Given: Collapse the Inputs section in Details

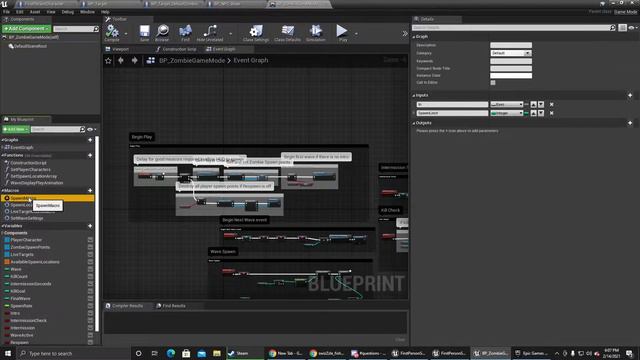Looking at the screenshot, I should [414, 95].
